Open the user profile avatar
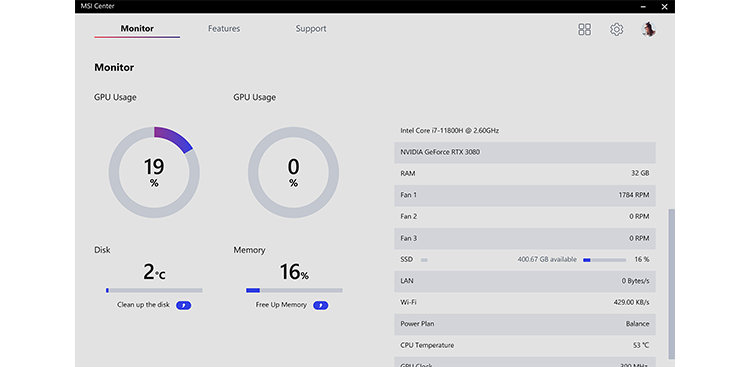The height and width of the screenshot is (367, 750). 648,29
